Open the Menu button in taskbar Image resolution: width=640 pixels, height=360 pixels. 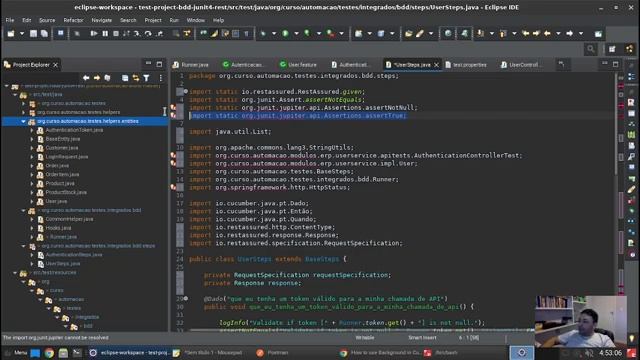17,353
